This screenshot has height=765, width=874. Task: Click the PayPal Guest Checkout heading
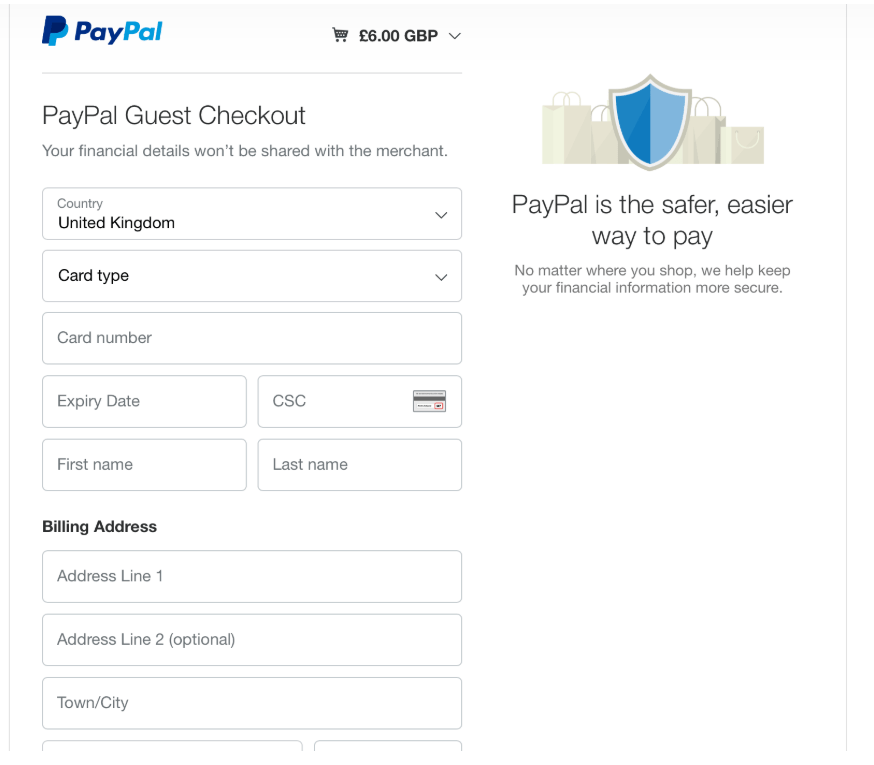coord(174,116)
